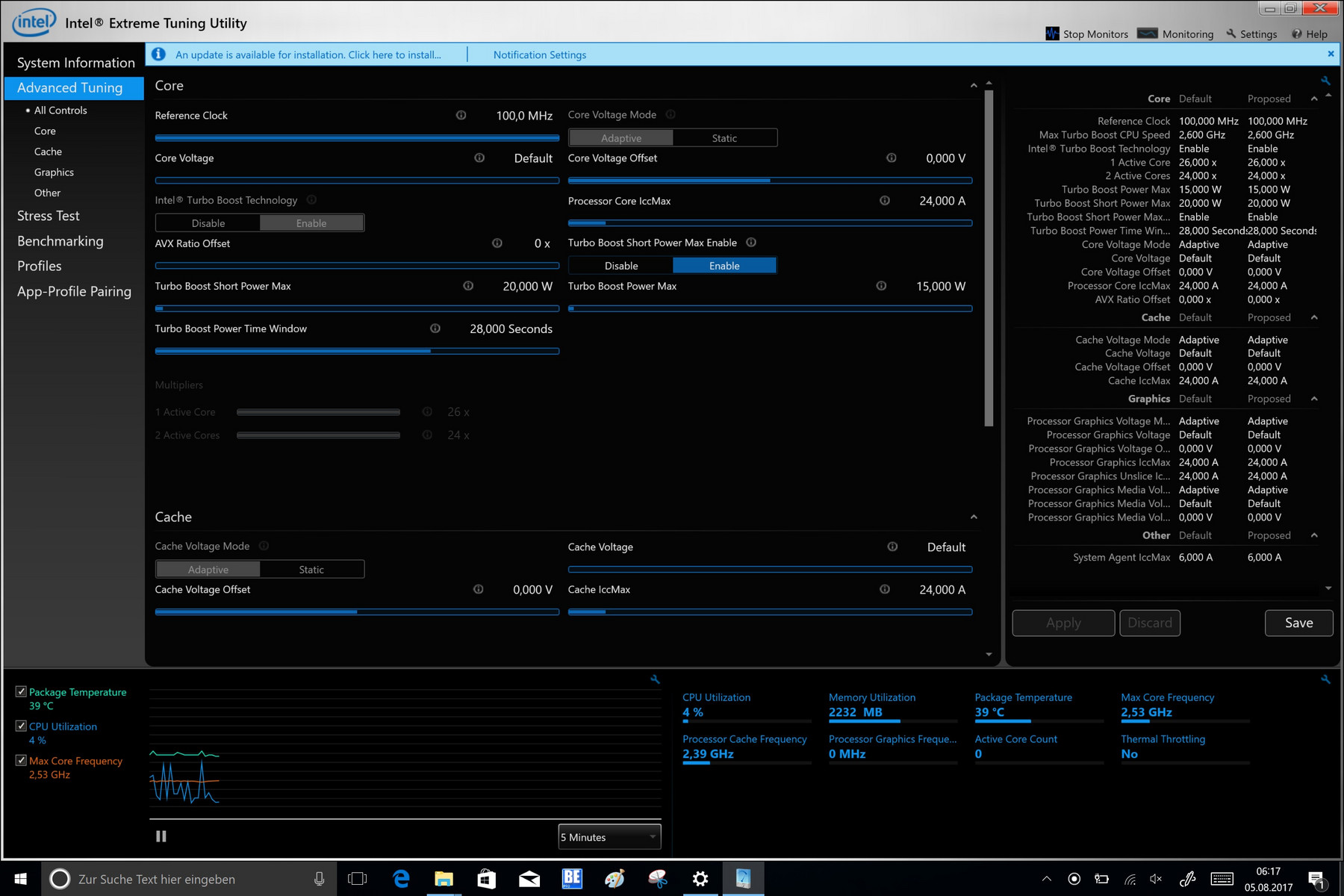Click the Windows Start button

[20, 879]
